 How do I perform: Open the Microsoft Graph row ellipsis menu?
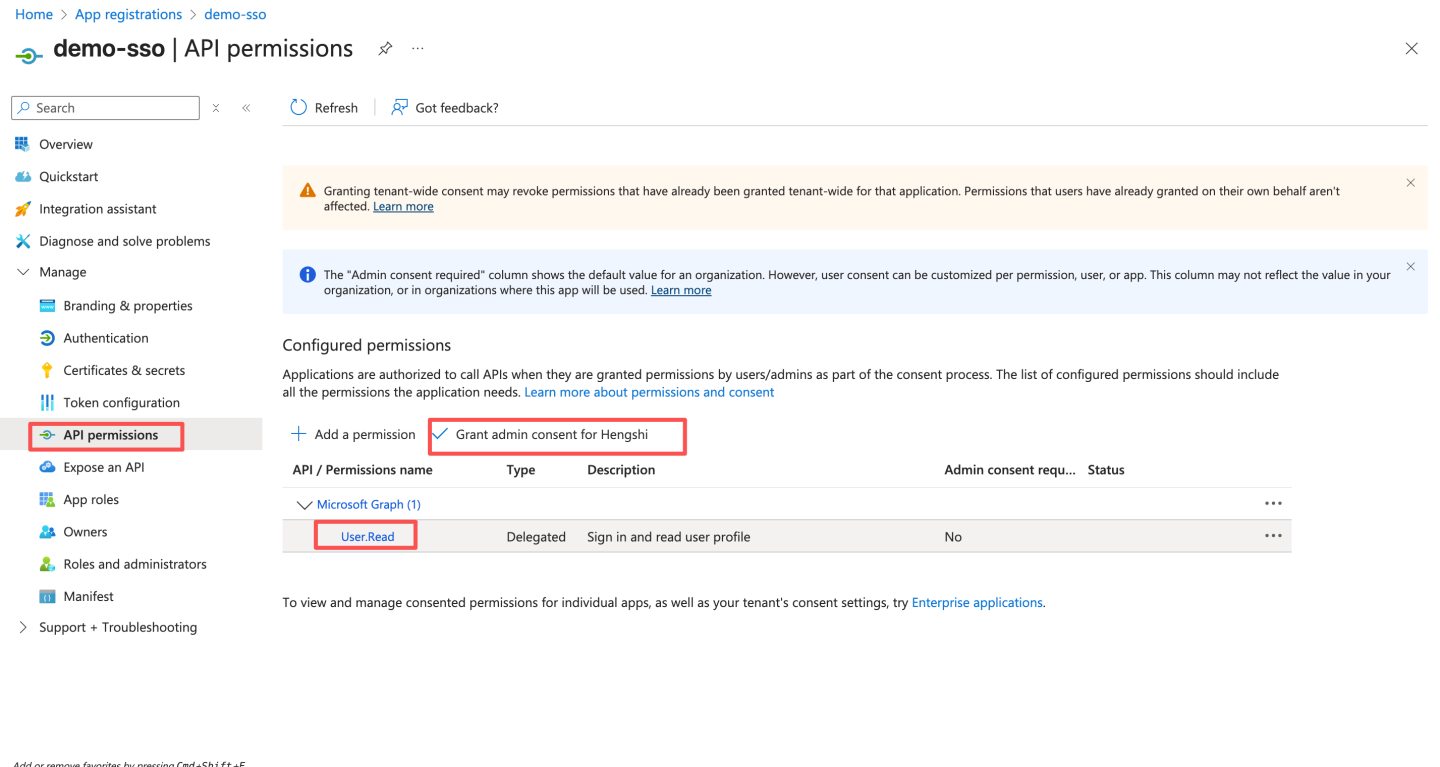pyautogui.click(x=1273, y=504)
